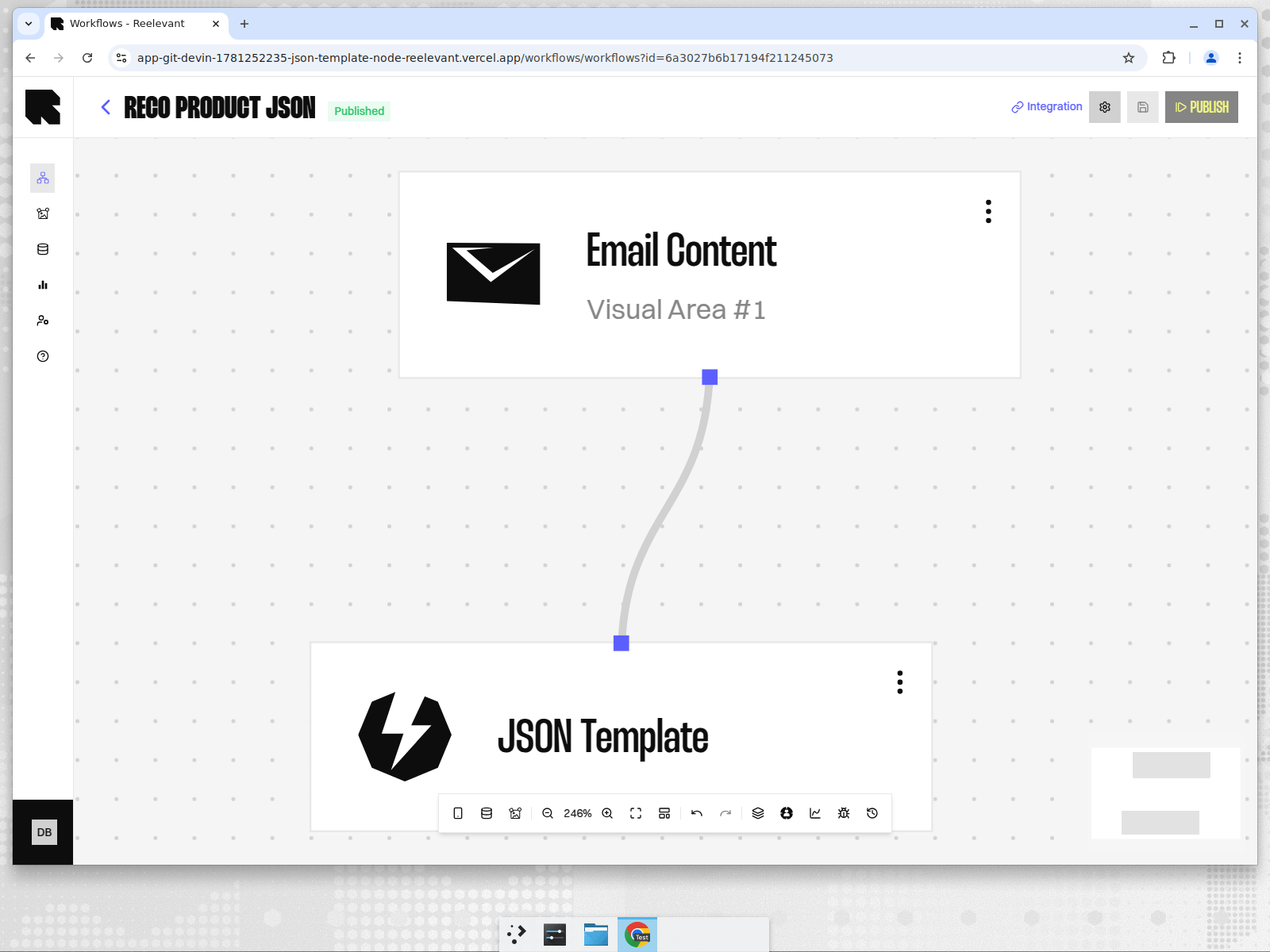Click the DB user avatar

(44, 832)
